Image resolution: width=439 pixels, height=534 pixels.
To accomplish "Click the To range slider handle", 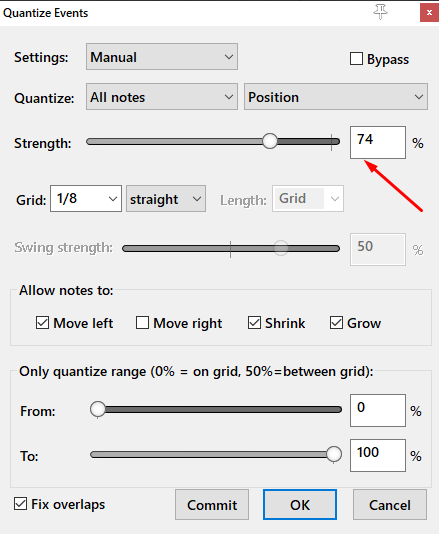I will (334, 454).
